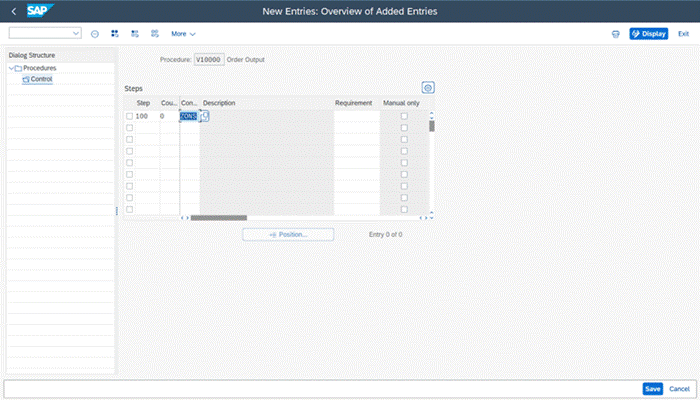The image size is (700, 400).
Task: Click the horizontal scrollbar under Steps table
Action: click(218, 217)
